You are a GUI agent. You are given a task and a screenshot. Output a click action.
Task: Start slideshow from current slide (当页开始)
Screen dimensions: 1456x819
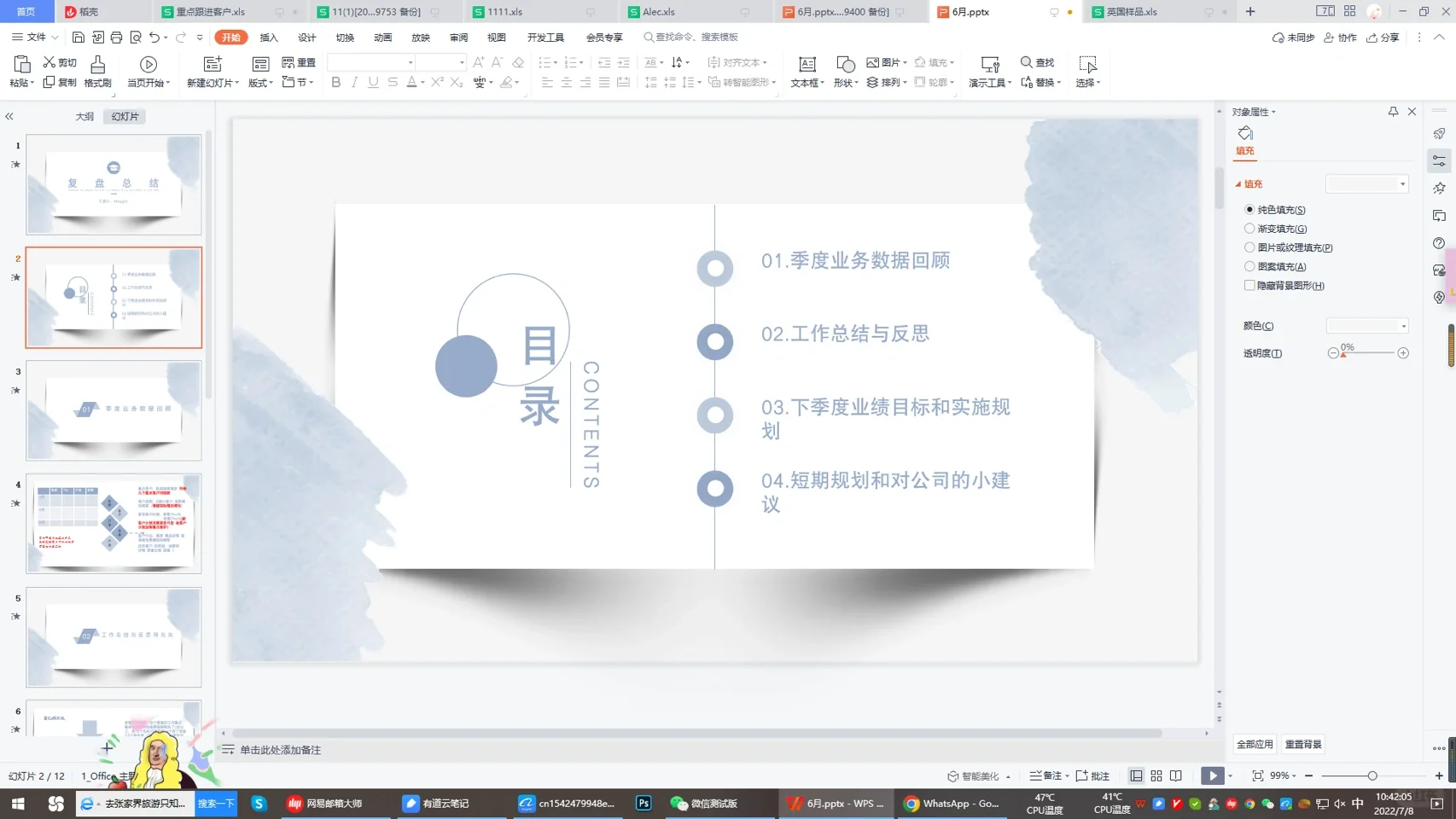(149, 72)
